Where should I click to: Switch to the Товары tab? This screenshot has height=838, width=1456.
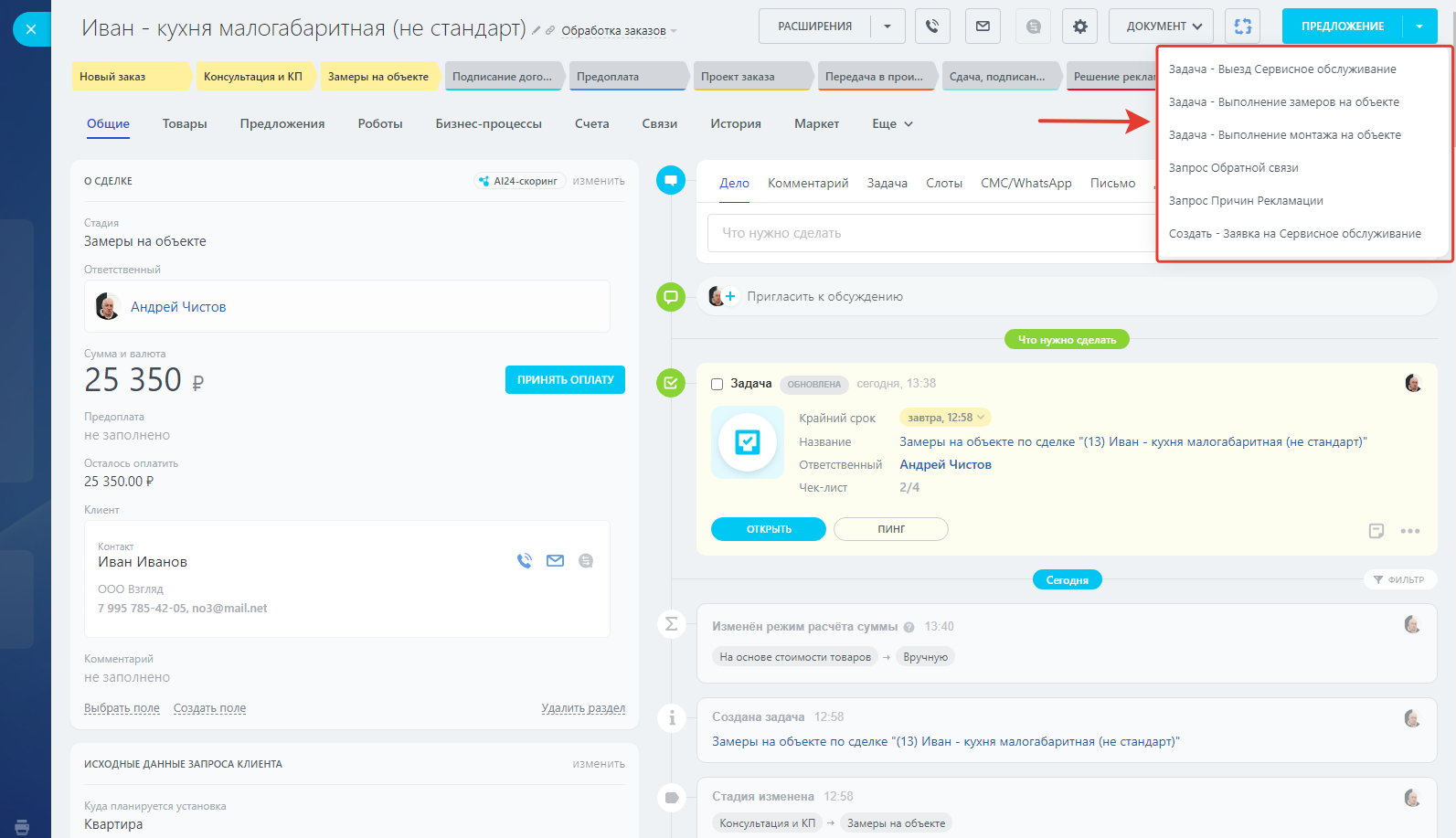(x=185, y=124)
